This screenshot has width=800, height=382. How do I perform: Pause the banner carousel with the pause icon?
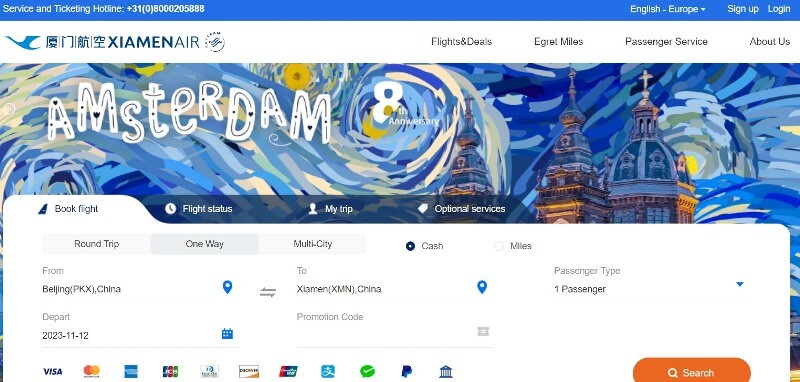8,109
